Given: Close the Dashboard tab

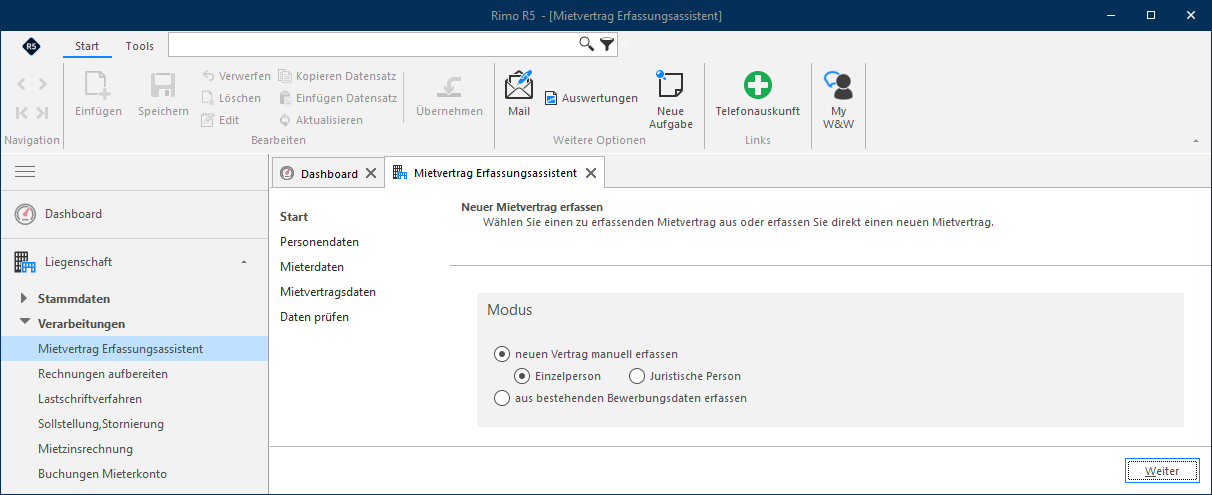Looking at the screenshot, I should 371,173.
